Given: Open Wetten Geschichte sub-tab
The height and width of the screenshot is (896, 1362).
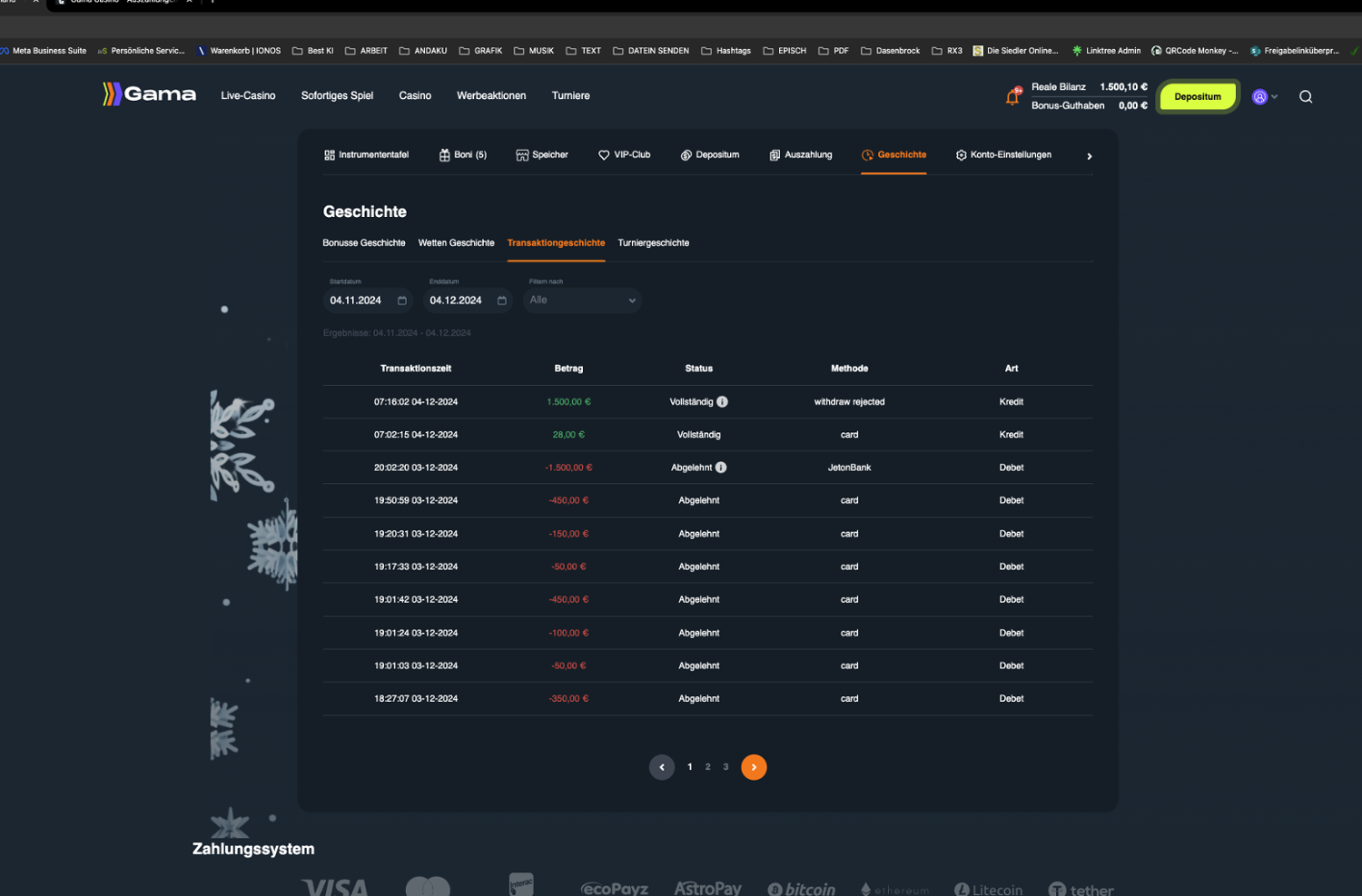Looking at the screenshot, I should 456,243.
